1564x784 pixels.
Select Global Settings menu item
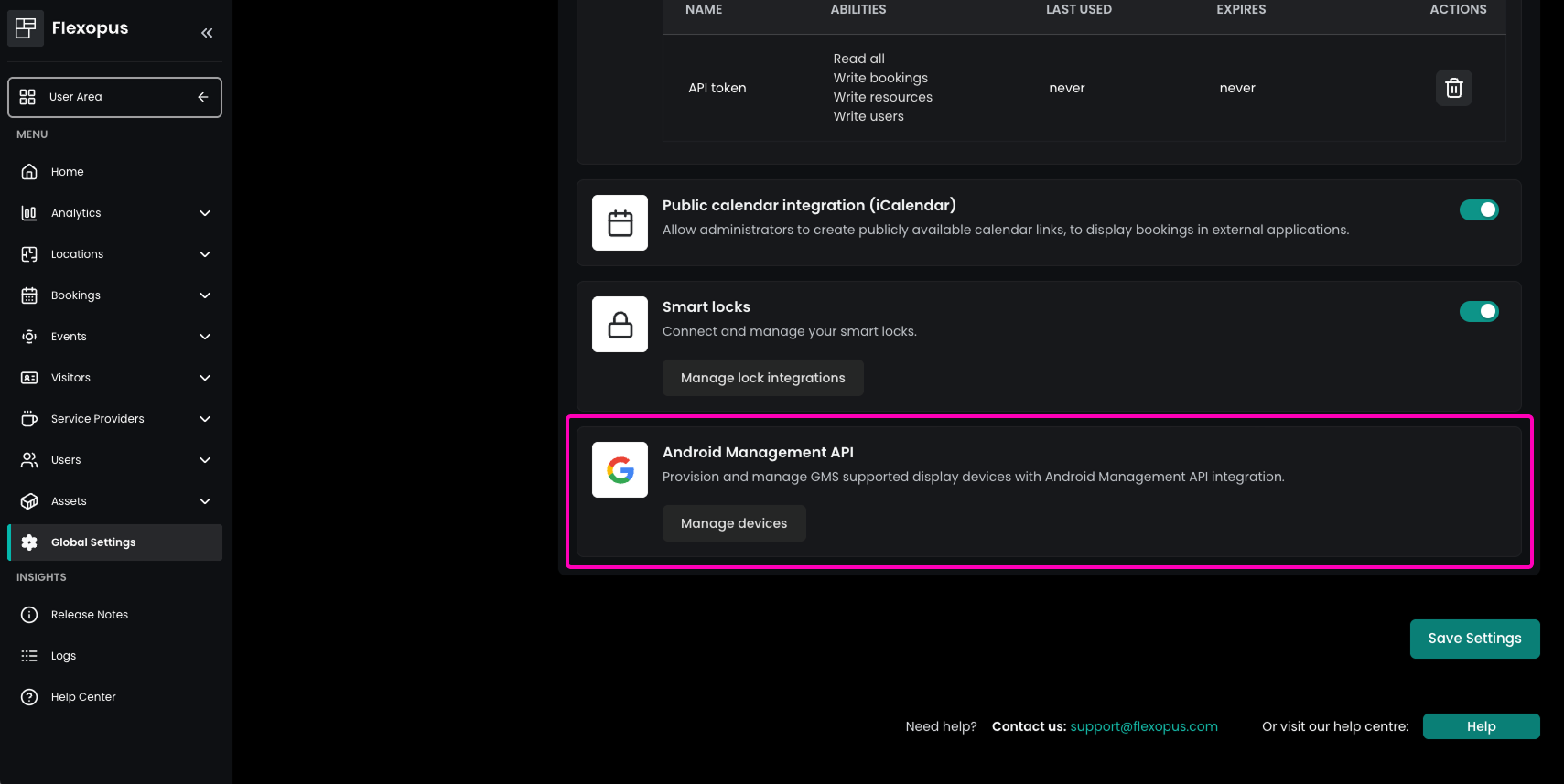point(93,542)
